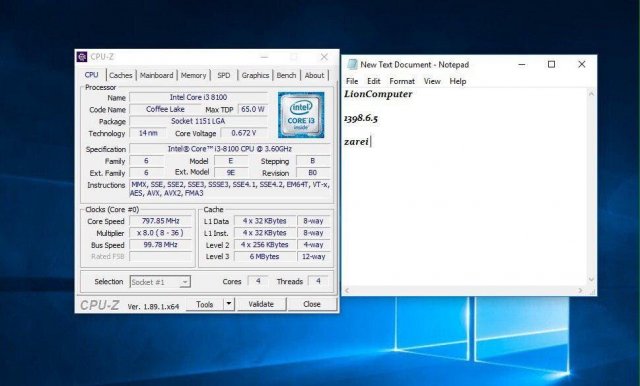
Task: Click the Ext. Model value '9E'
Action: [231, 173]
